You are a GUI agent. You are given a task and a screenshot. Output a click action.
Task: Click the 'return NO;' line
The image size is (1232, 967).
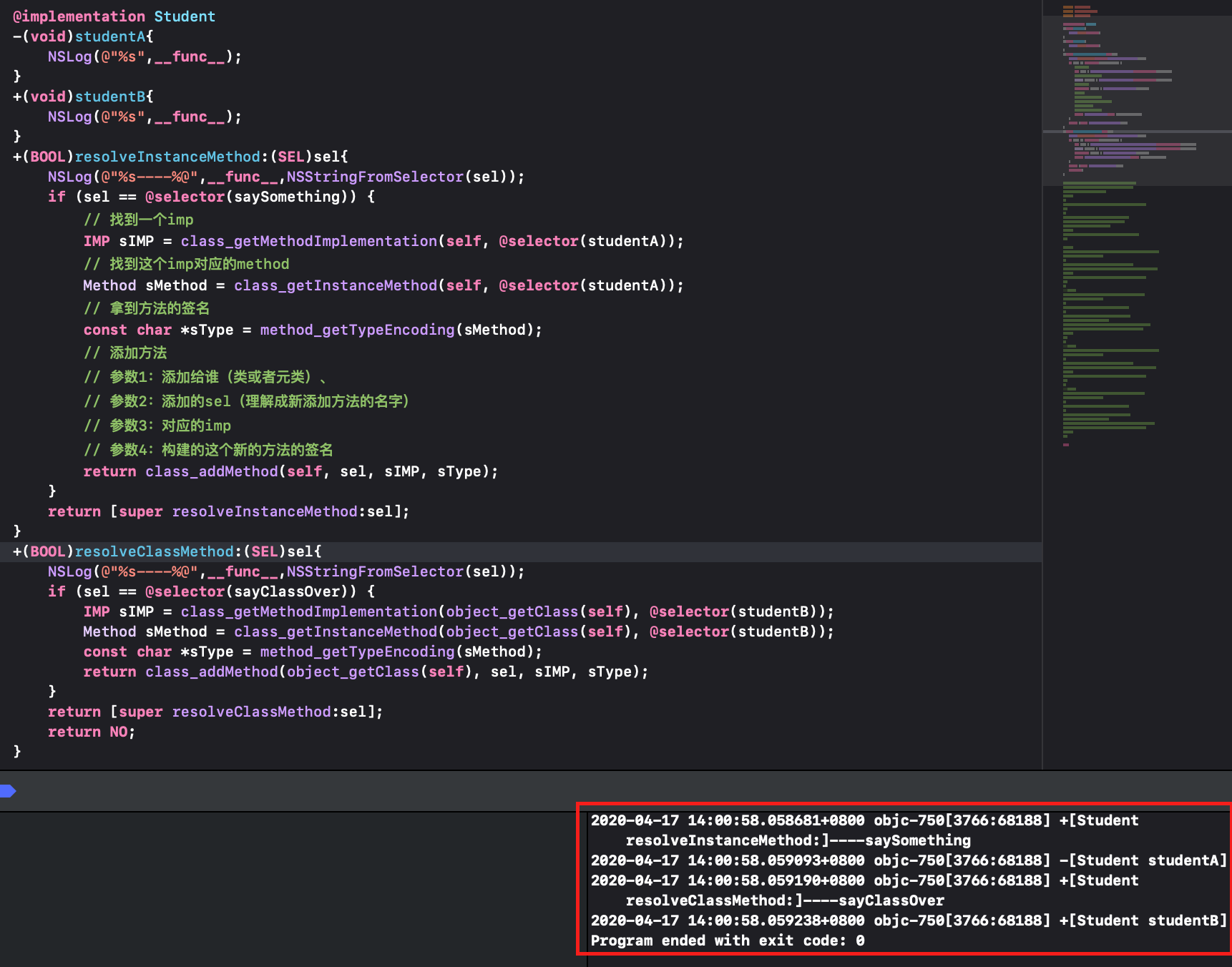tap(92, 732)
